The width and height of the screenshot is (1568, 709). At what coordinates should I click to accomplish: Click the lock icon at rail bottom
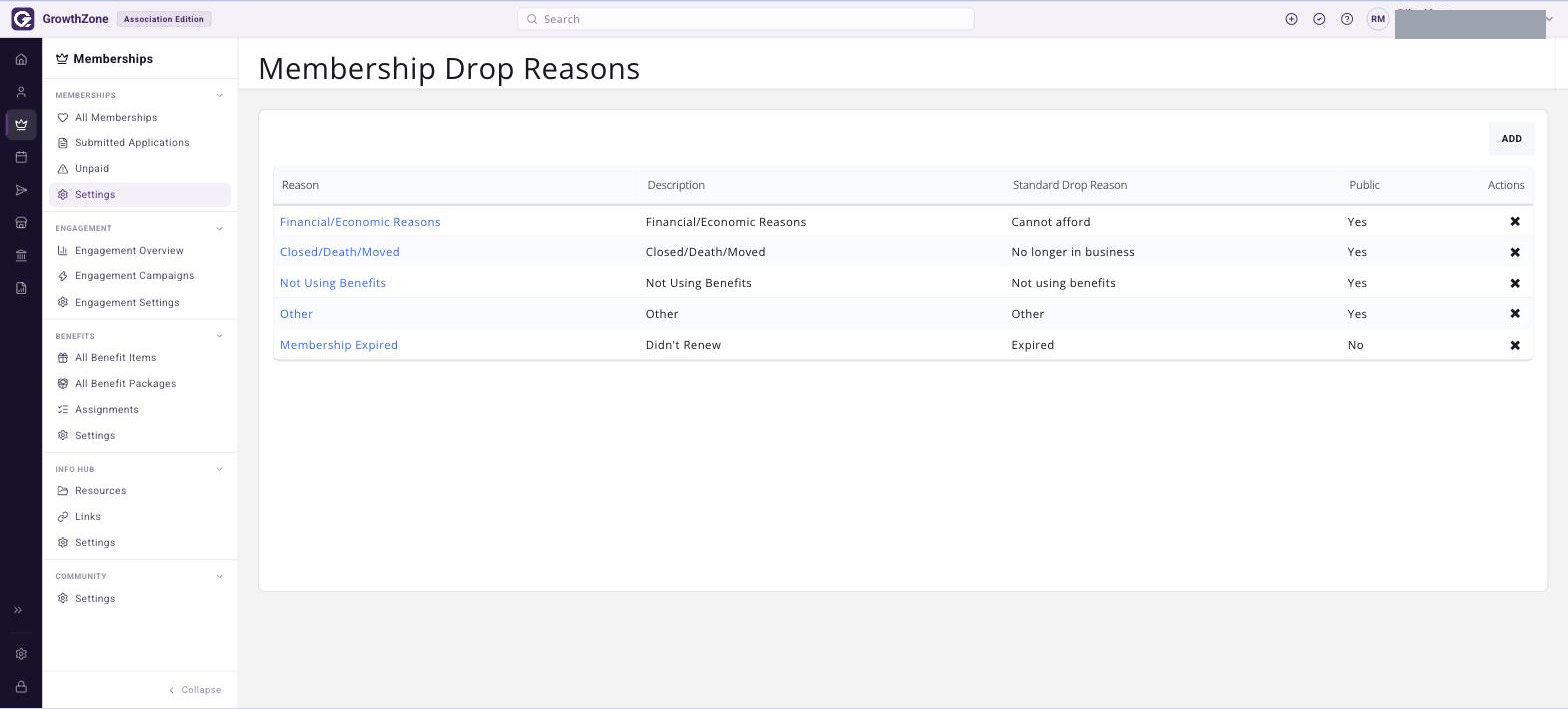click(21, 687)
